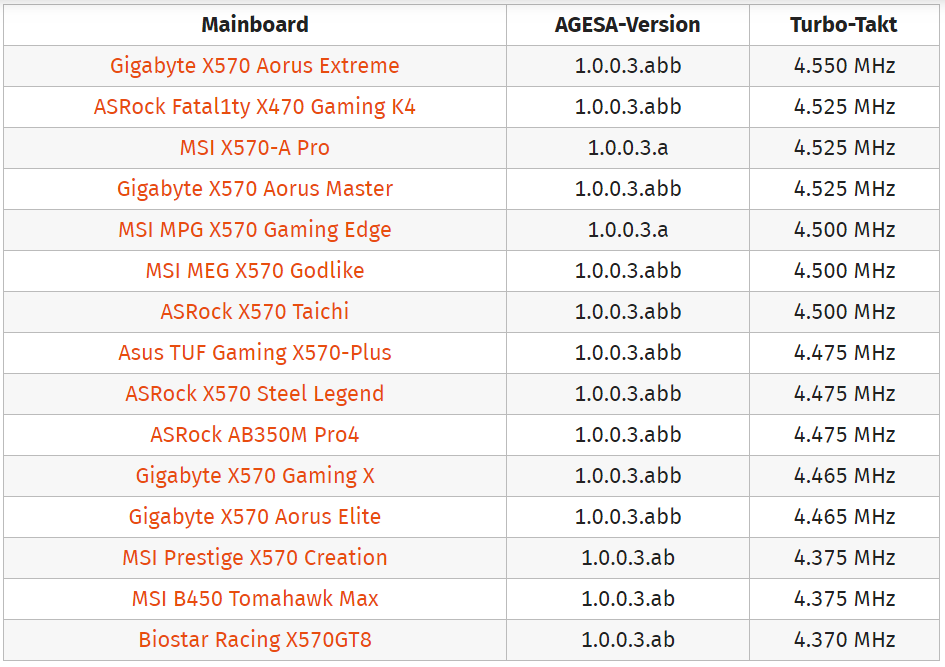Viewport: 945px width, 667px height.
Task: Open the Gigabyte X570 Gaming X link
Action: pos(254,475)
